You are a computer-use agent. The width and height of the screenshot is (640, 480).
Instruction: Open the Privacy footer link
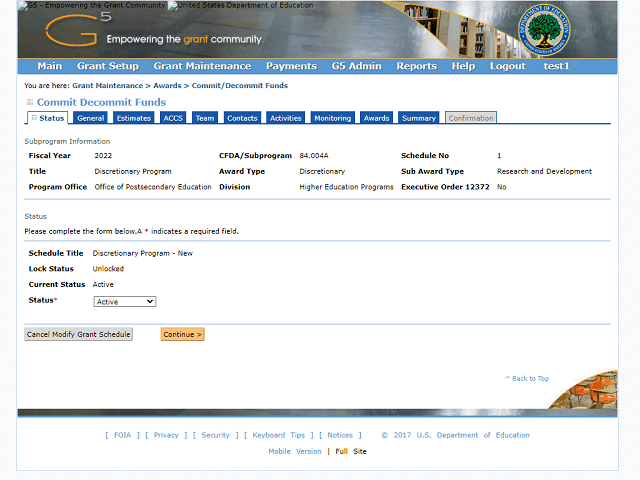166,435
